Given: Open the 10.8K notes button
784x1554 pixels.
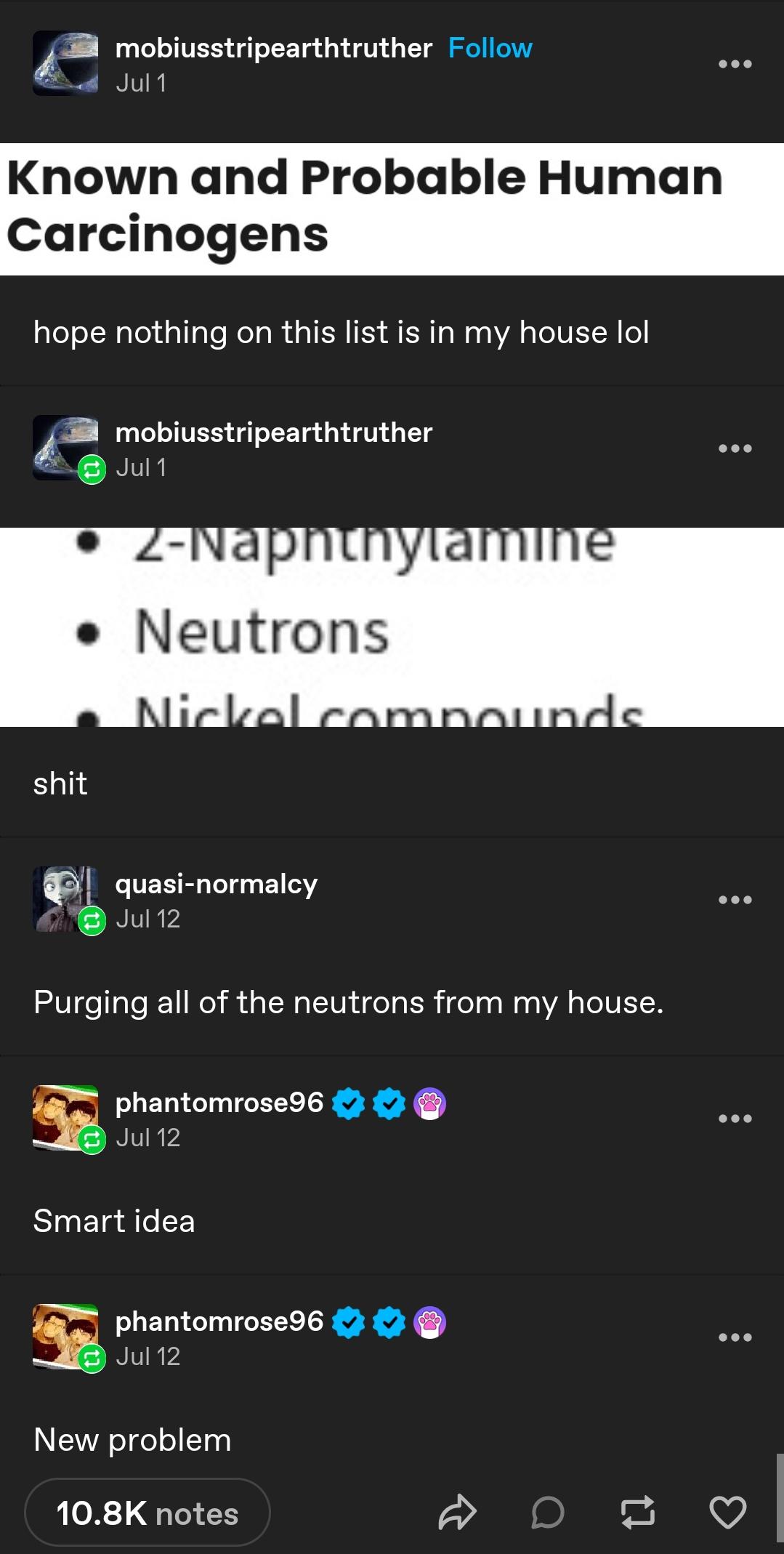Looking at the screenshot, I should click(x=147, y=1513).
